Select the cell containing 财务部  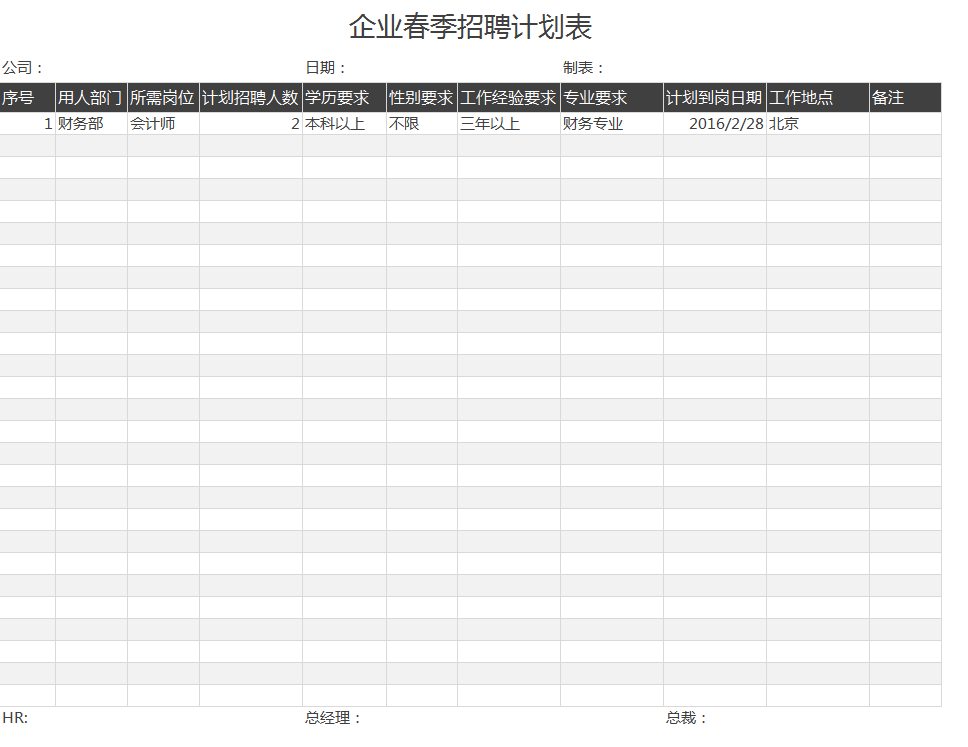[91, 124]
